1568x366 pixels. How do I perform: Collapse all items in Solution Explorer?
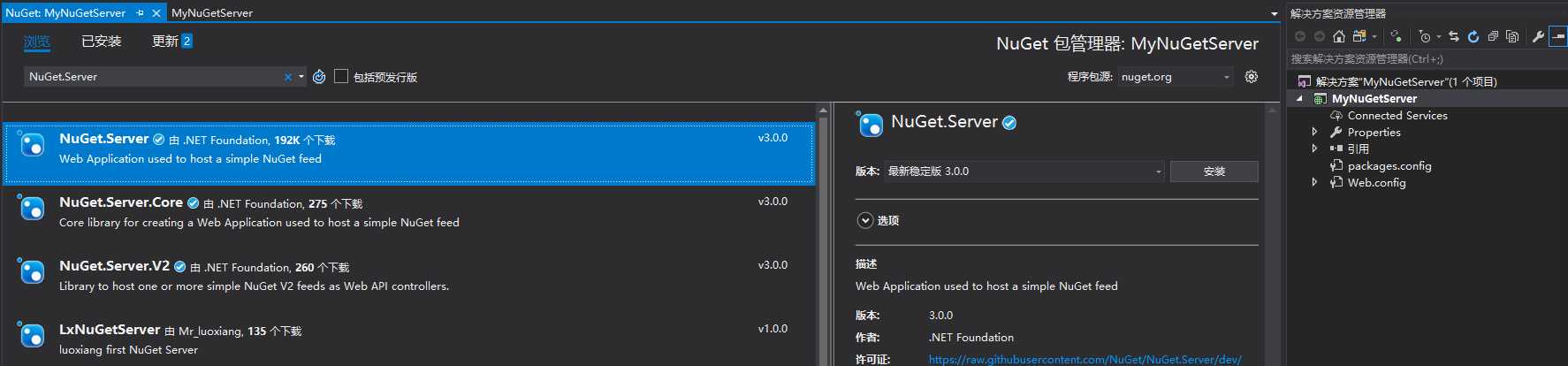(1493, 36)
